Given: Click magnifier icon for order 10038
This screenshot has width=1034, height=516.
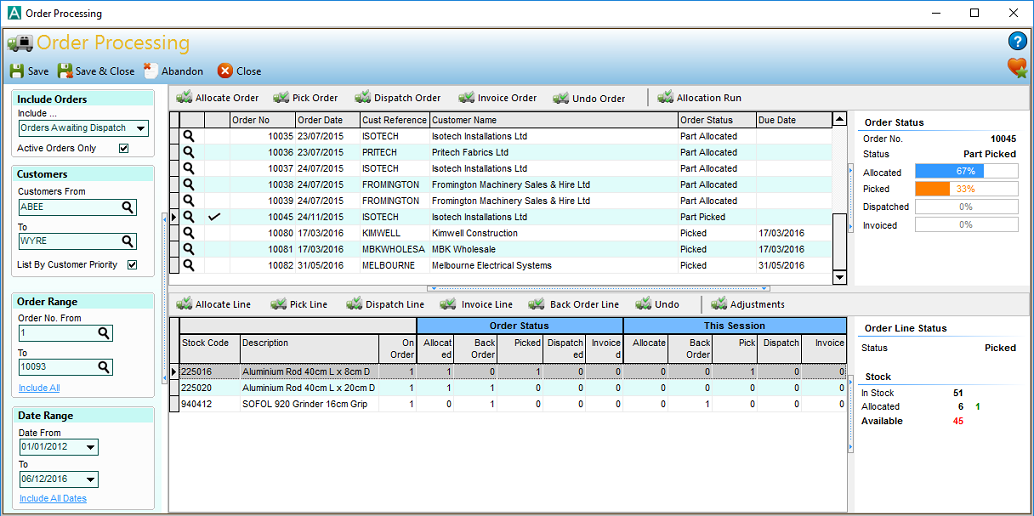Looking at the screenshot, I should pos(189,184).
